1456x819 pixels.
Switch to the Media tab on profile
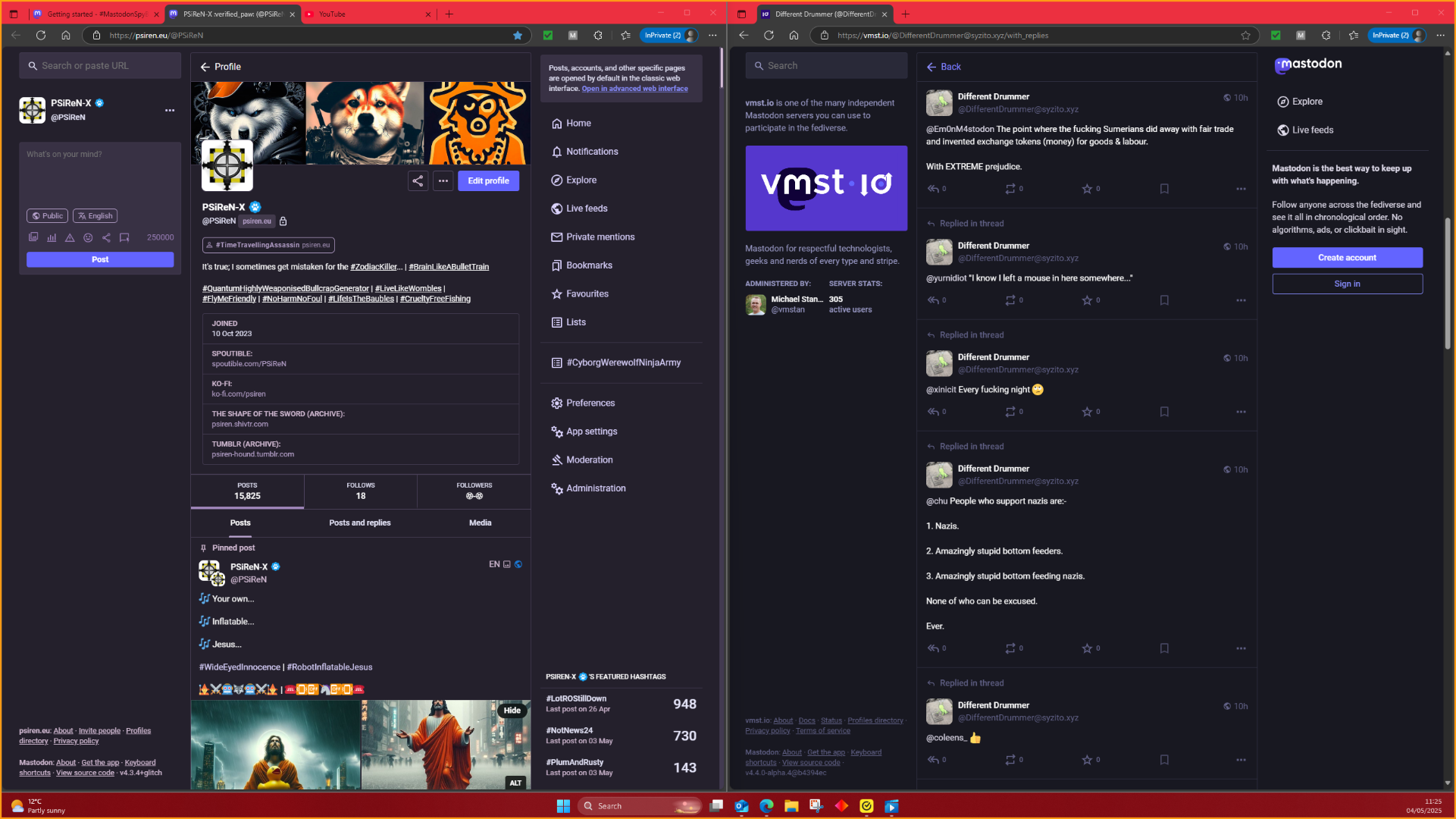click(480, 523)
